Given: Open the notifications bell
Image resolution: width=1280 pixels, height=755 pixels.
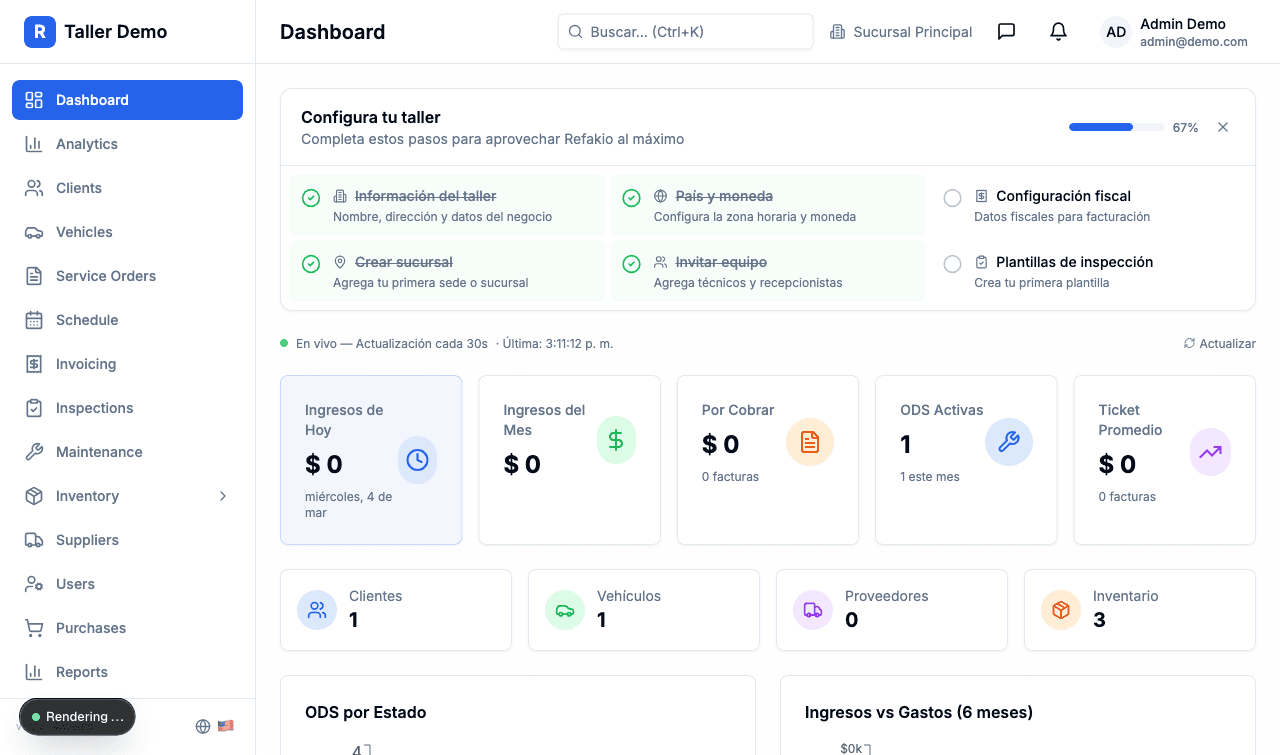Looking at the screenshot, I should click(x=1058, y=32).
